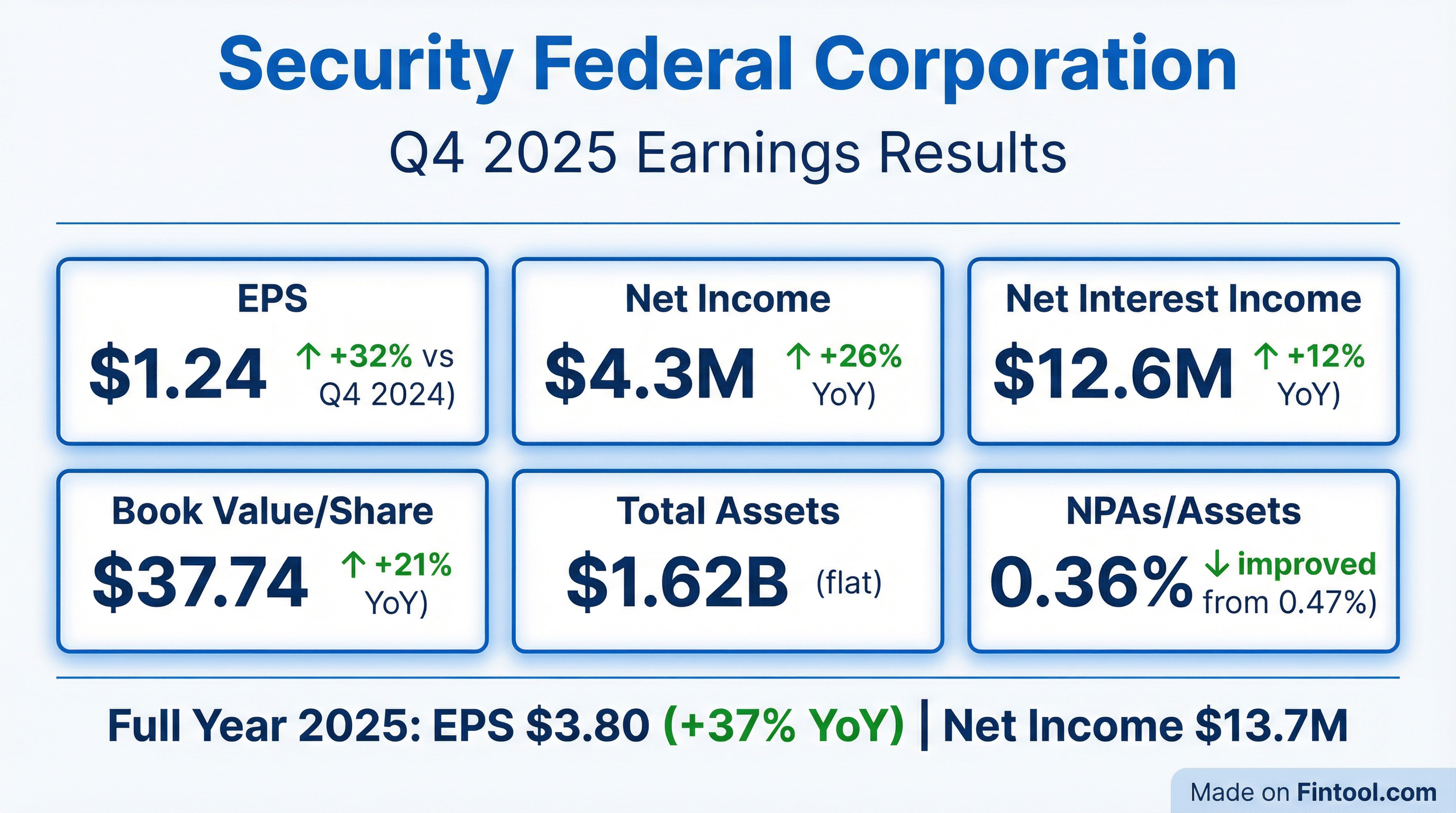This screenshot has width=1456, height=813.
Task: Click the up arrow next to +21%
Action: click(x=353, y=565)
